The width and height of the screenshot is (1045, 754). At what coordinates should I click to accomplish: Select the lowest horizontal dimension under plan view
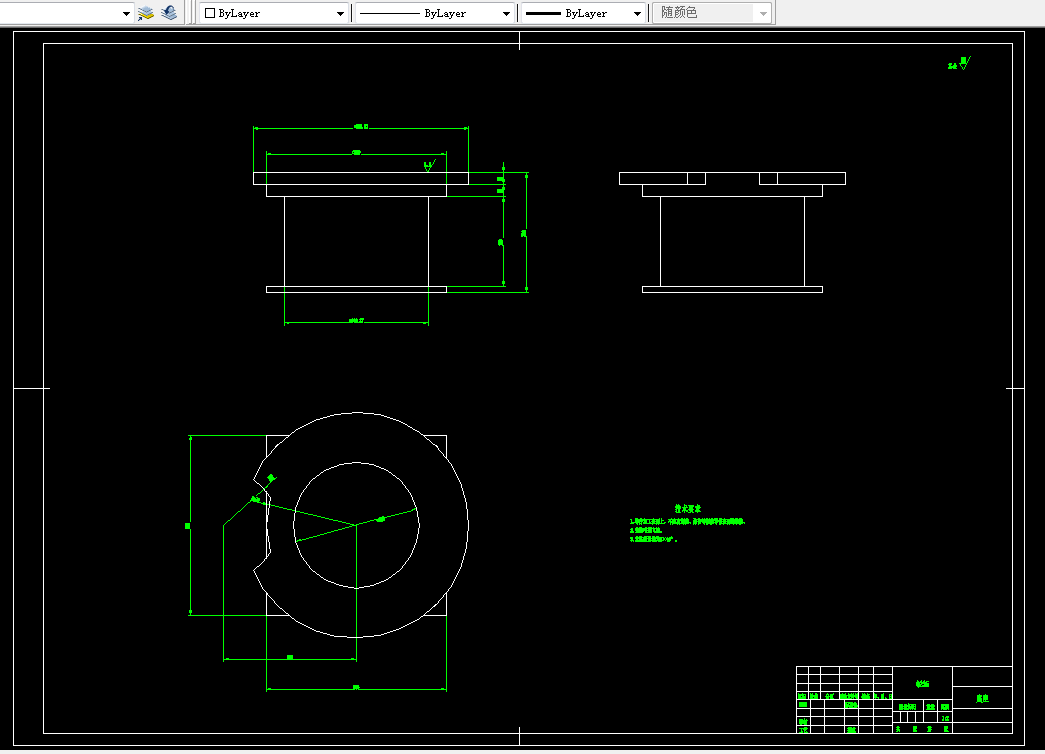pos(356,687)
